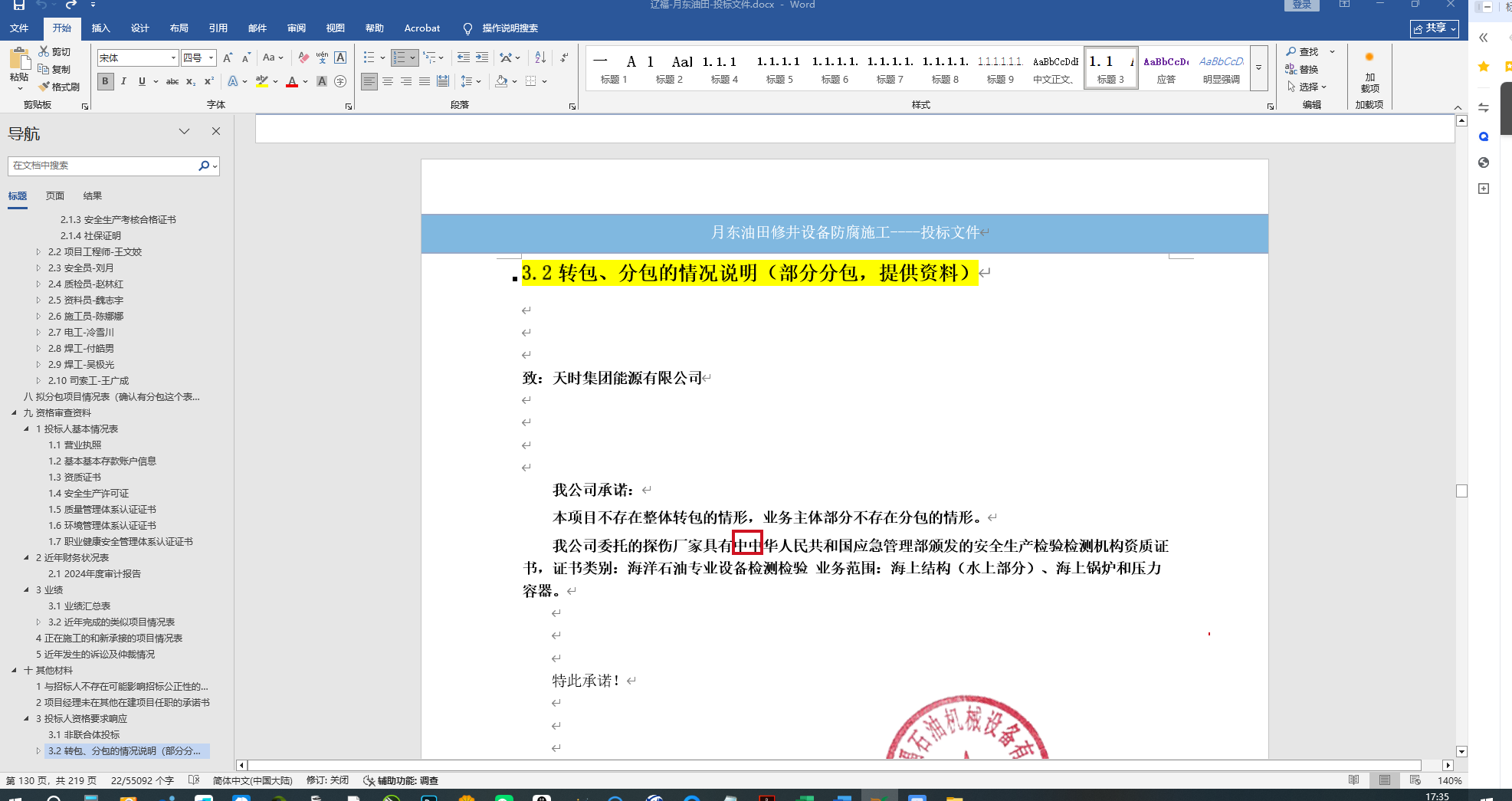Image resolution: width=1512 pixels, height=801 pixels.
Task: Toggle bulleted list formatting
Action: tap(369, 57)
